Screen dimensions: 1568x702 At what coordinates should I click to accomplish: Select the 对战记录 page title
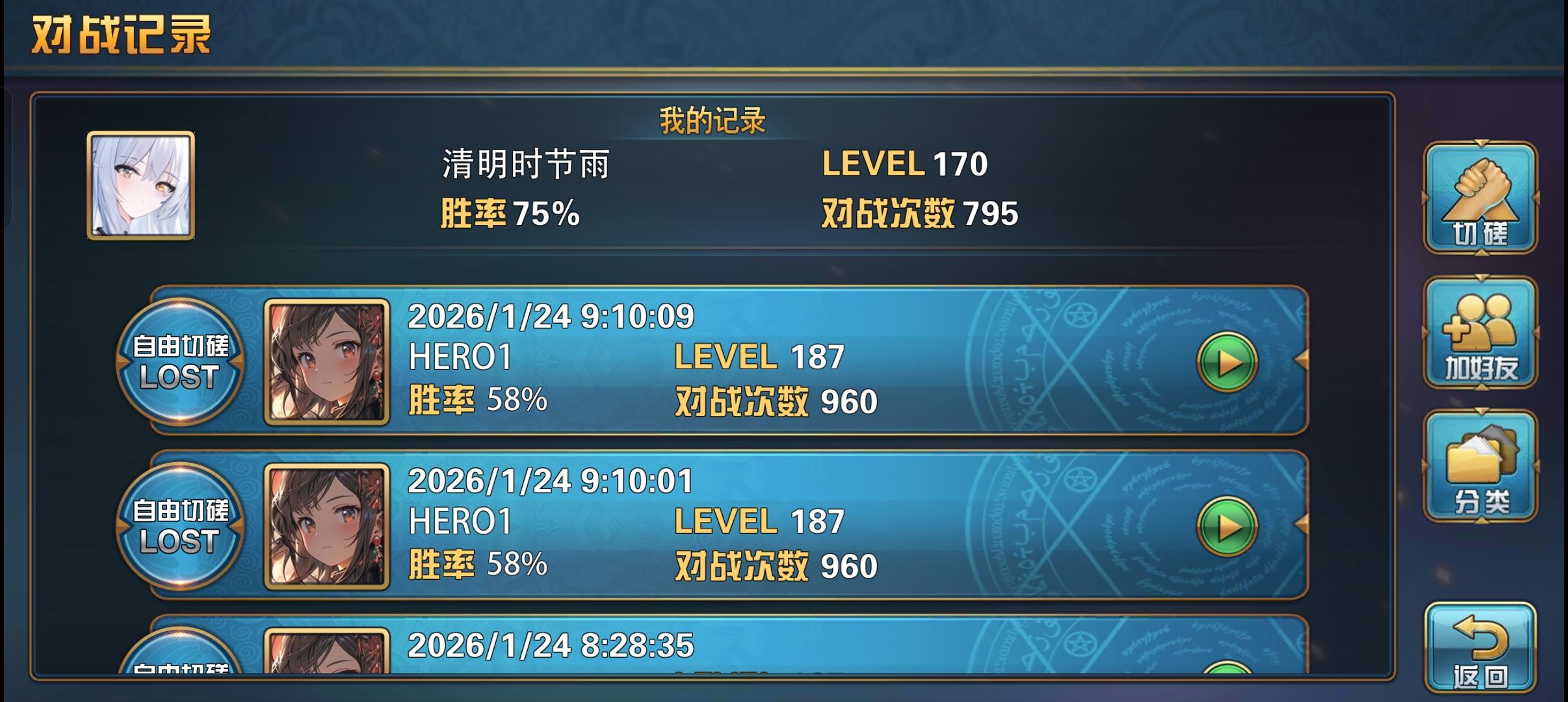122,34
